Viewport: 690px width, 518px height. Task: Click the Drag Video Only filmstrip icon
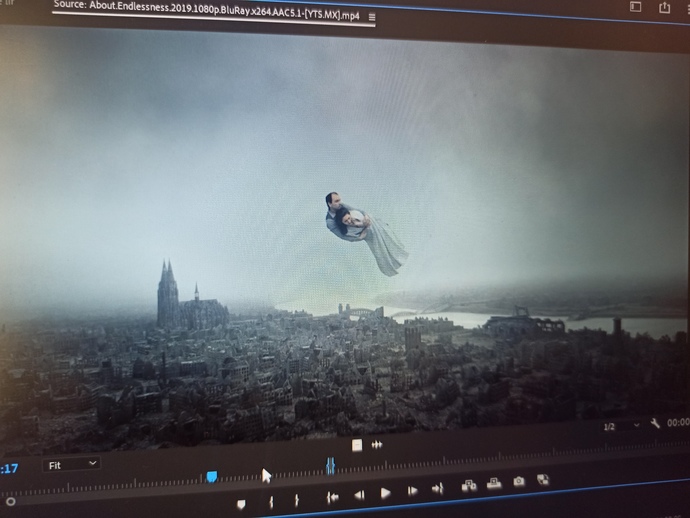(x=357, y=445)
